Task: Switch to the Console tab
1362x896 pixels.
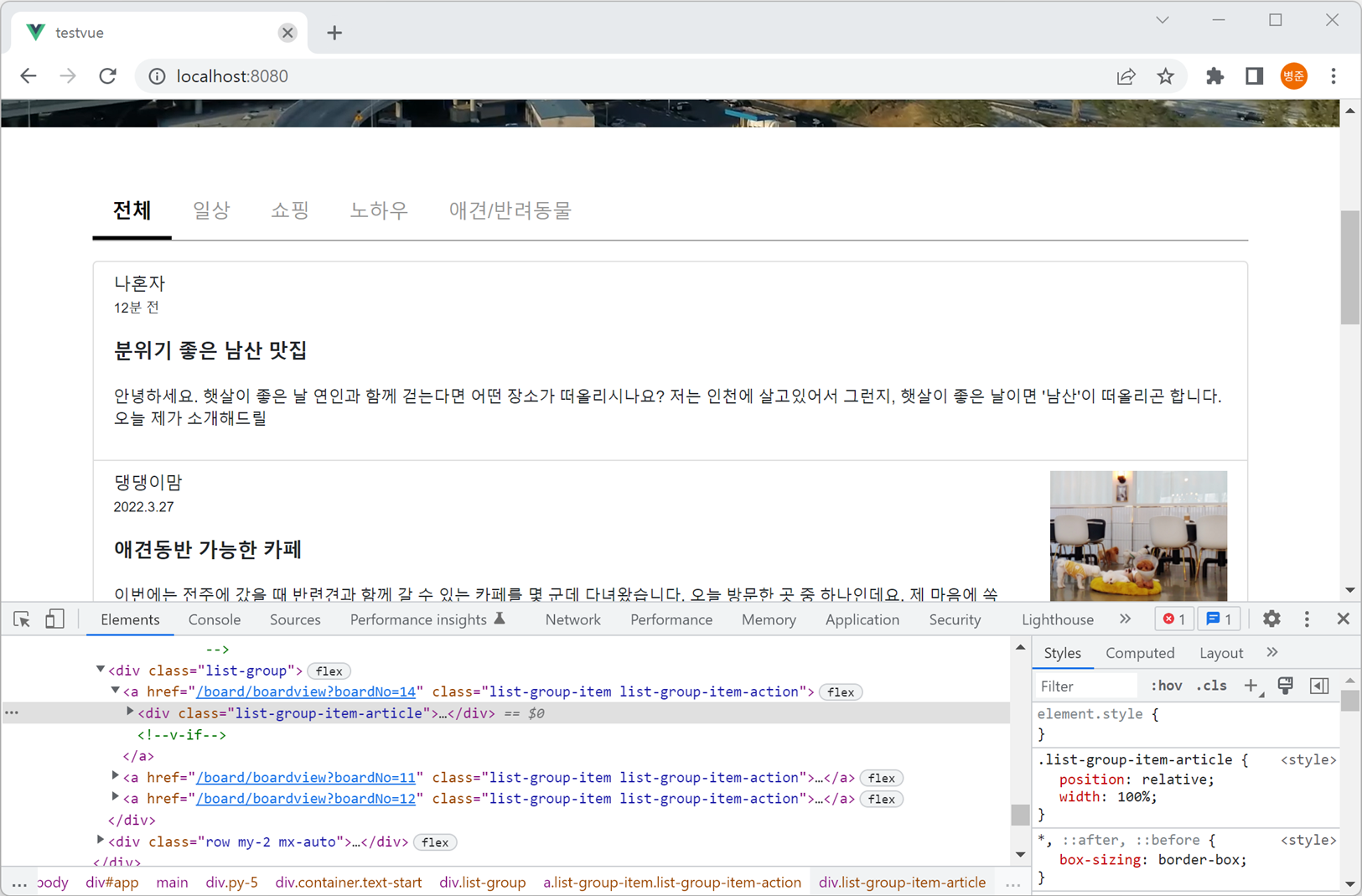Action: [215, 619]
